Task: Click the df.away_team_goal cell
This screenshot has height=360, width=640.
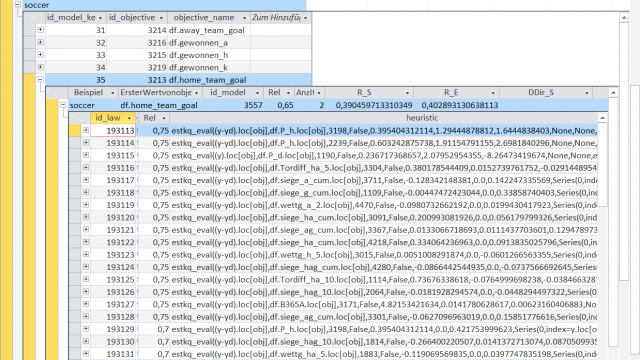Action: pyautogui.click(x=209, y=30)
